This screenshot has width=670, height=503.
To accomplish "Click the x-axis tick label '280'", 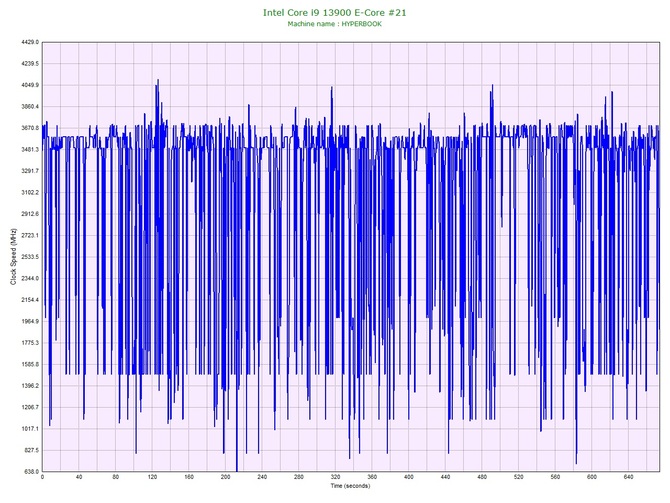I will (299, 477).
